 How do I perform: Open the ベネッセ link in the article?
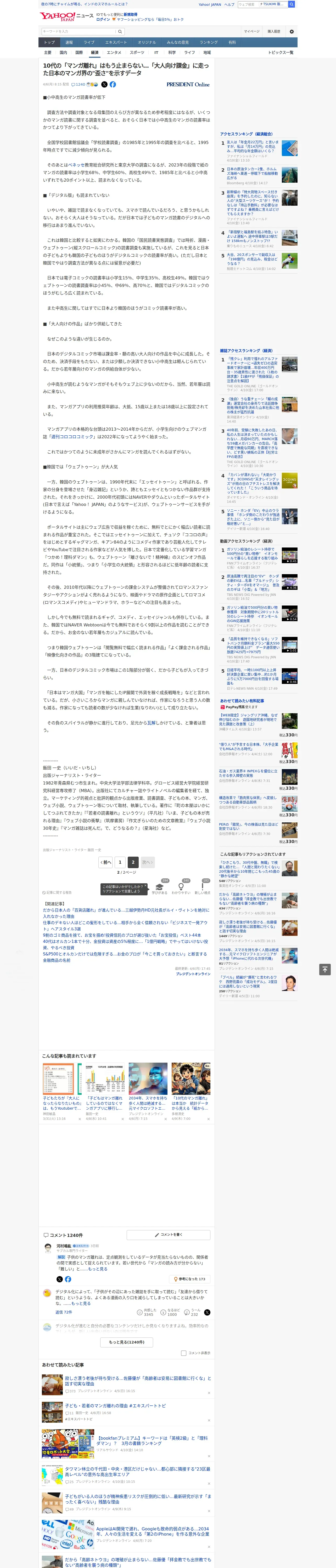point(76,165)
